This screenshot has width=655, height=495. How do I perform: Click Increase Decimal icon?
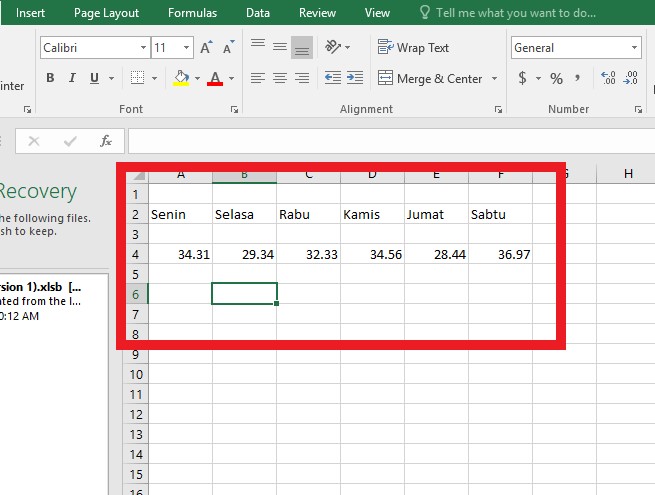[x=608, y=78]
